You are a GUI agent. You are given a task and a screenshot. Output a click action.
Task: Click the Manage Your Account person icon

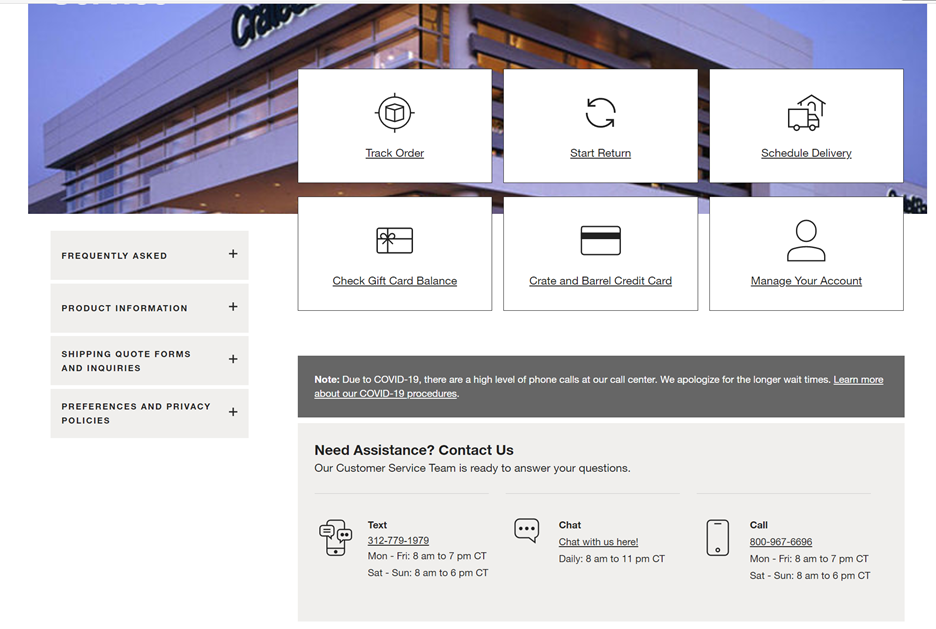coord(806,240)
